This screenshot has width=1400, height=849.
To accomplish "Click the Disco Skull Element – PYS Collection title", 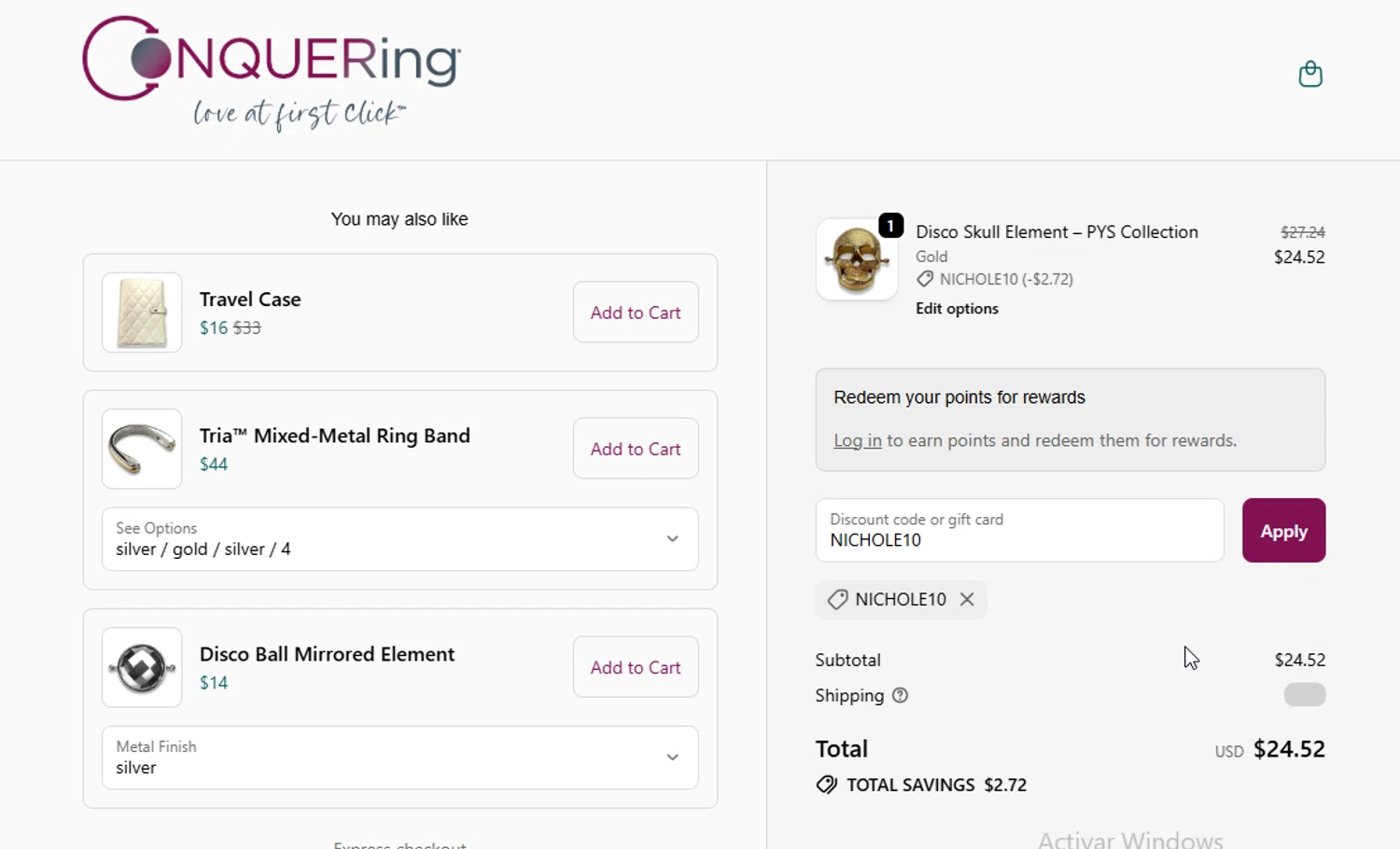I will click(1057, 232).
